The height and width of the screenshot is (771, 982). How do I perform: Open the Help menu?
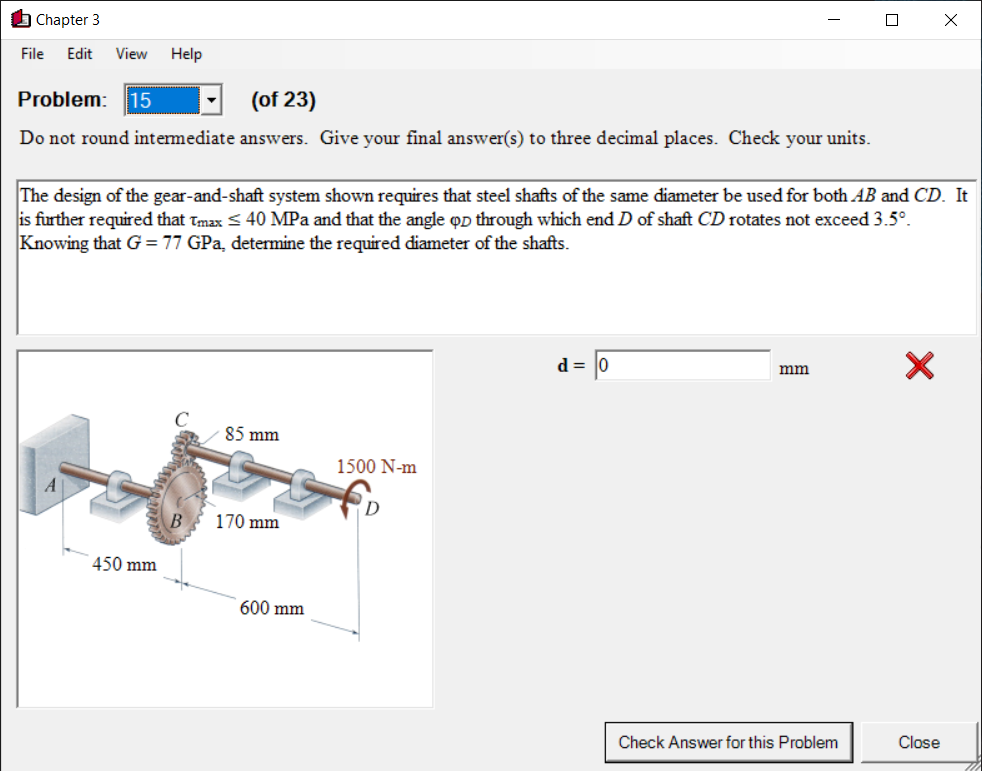click(x=186, y=54)
